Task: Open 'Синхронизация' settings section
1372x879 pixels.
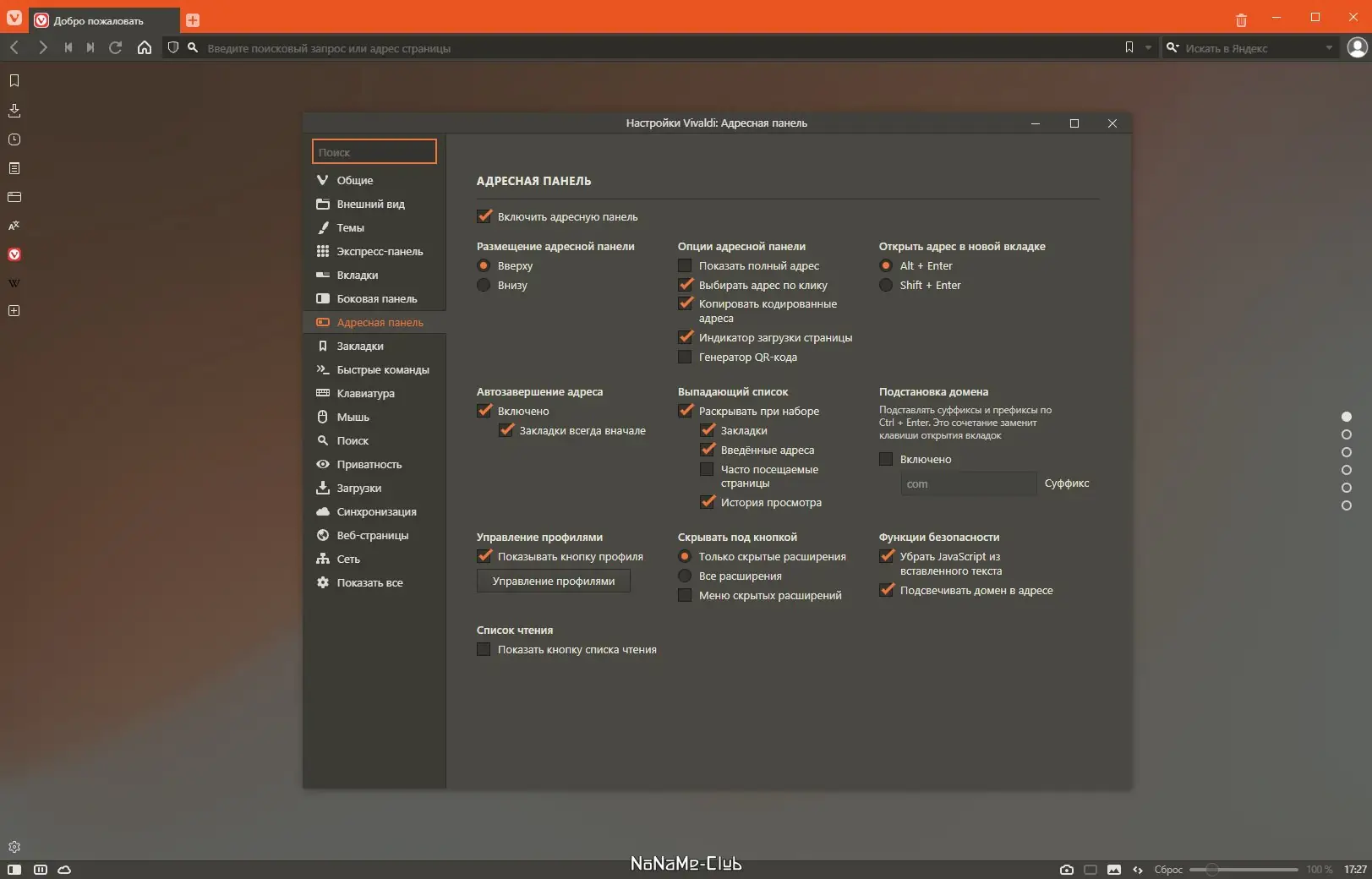Action: (x=374, y=511)
